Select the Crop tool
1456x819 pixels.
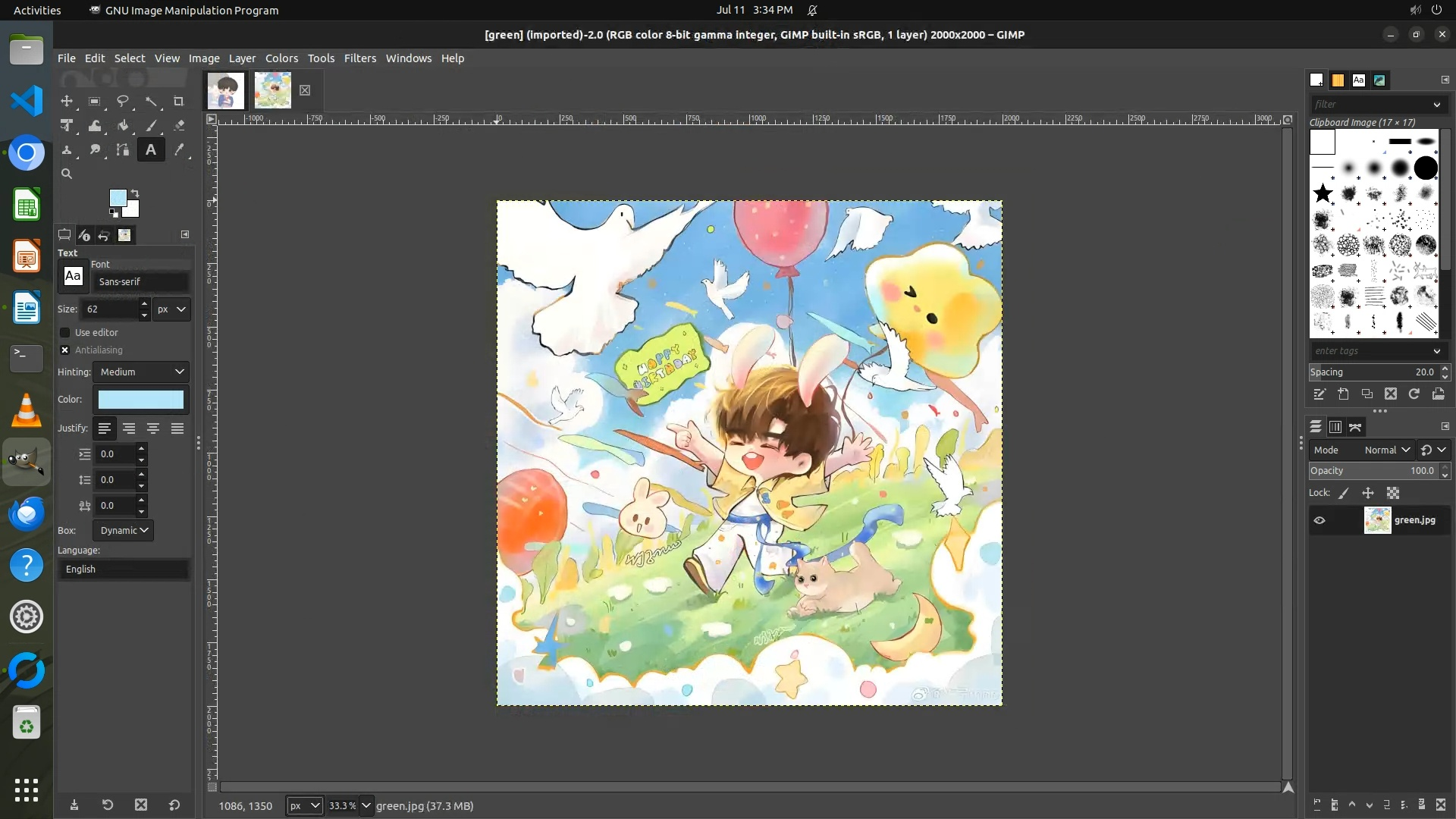(x=179, y=101)
